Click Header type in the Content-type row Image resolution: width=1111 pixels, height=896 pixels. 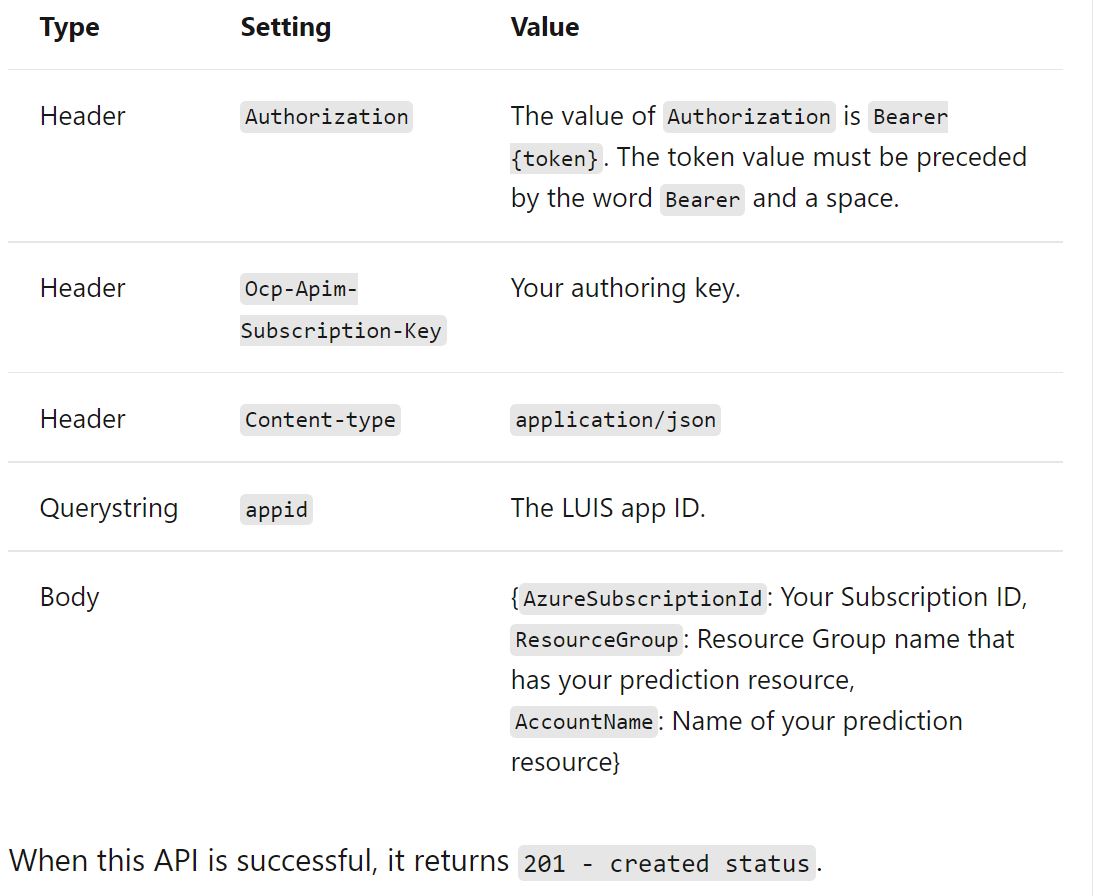click(x=82, y=419)
